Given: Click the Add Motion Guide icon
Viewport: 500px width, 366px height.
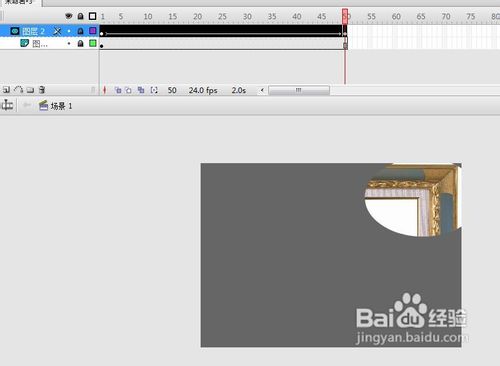Looking at the screenshot, I should (19, 89).
